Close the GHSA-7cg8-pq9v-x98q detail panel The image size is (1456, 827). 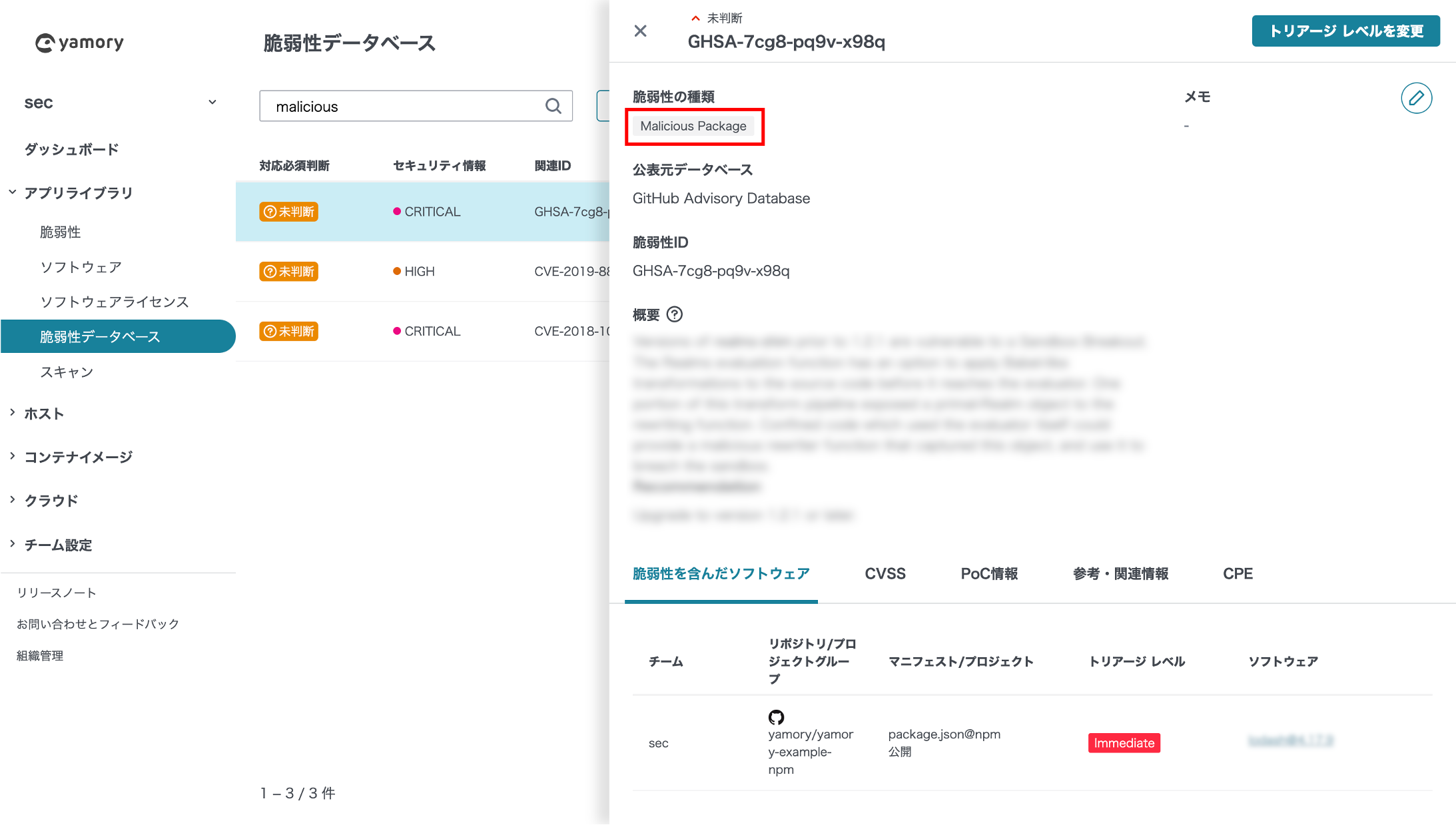(640, 31)
